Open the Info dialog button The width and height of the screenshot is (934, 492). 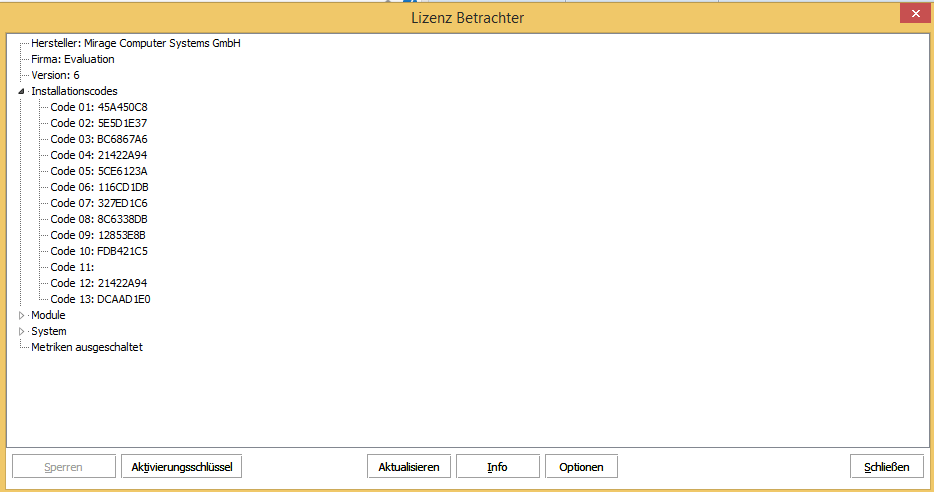tap(497, 467)
